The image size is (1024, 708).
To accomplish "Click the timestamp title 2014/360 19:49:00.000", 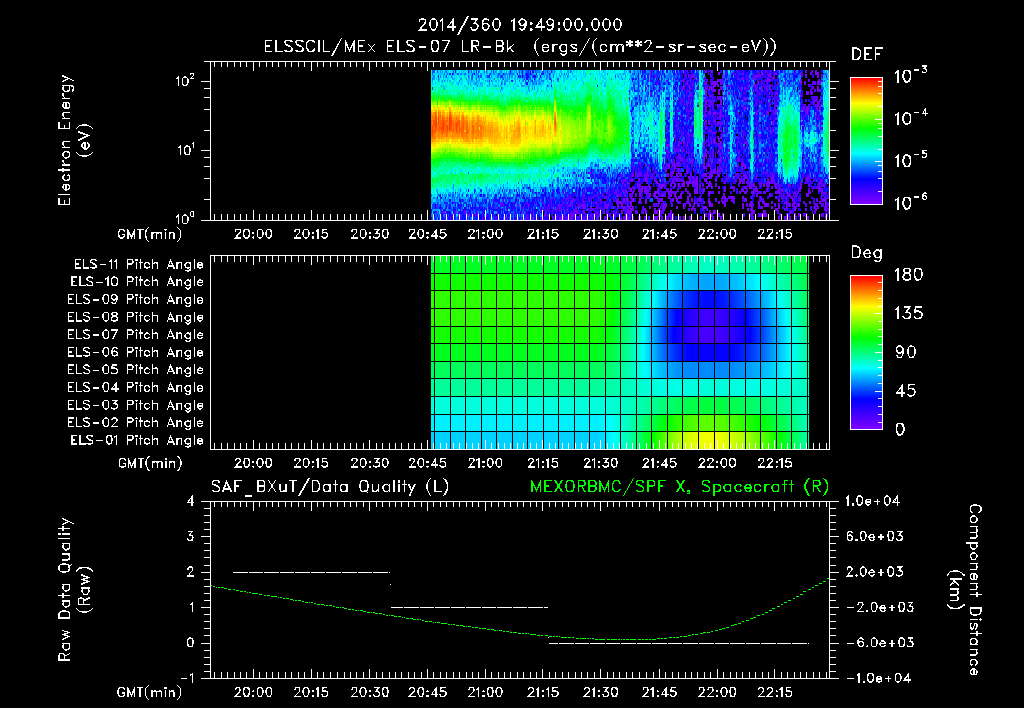I will [x=520, y=25].
